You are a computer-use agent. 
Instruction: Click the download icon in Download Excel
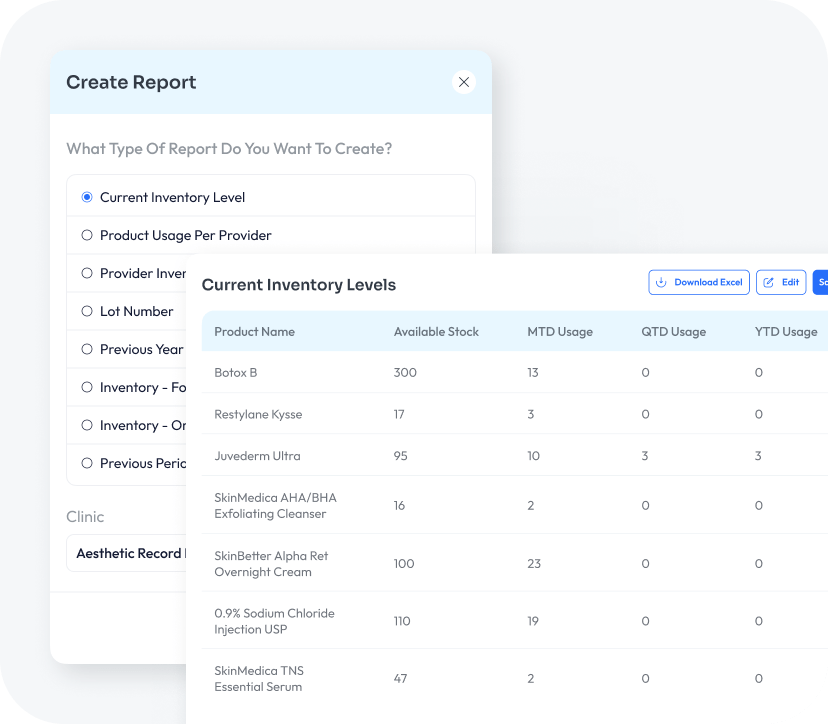pos(661,283)
